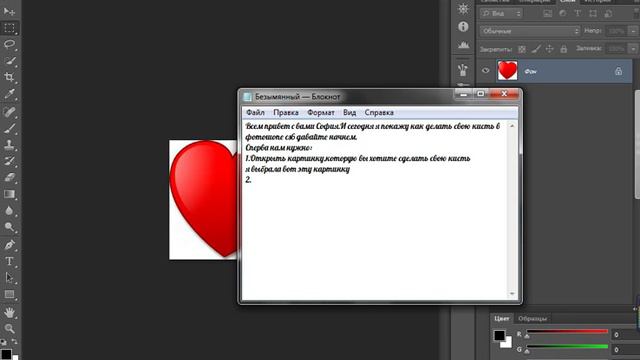Open the Histogram panel icon

point(463,45)
